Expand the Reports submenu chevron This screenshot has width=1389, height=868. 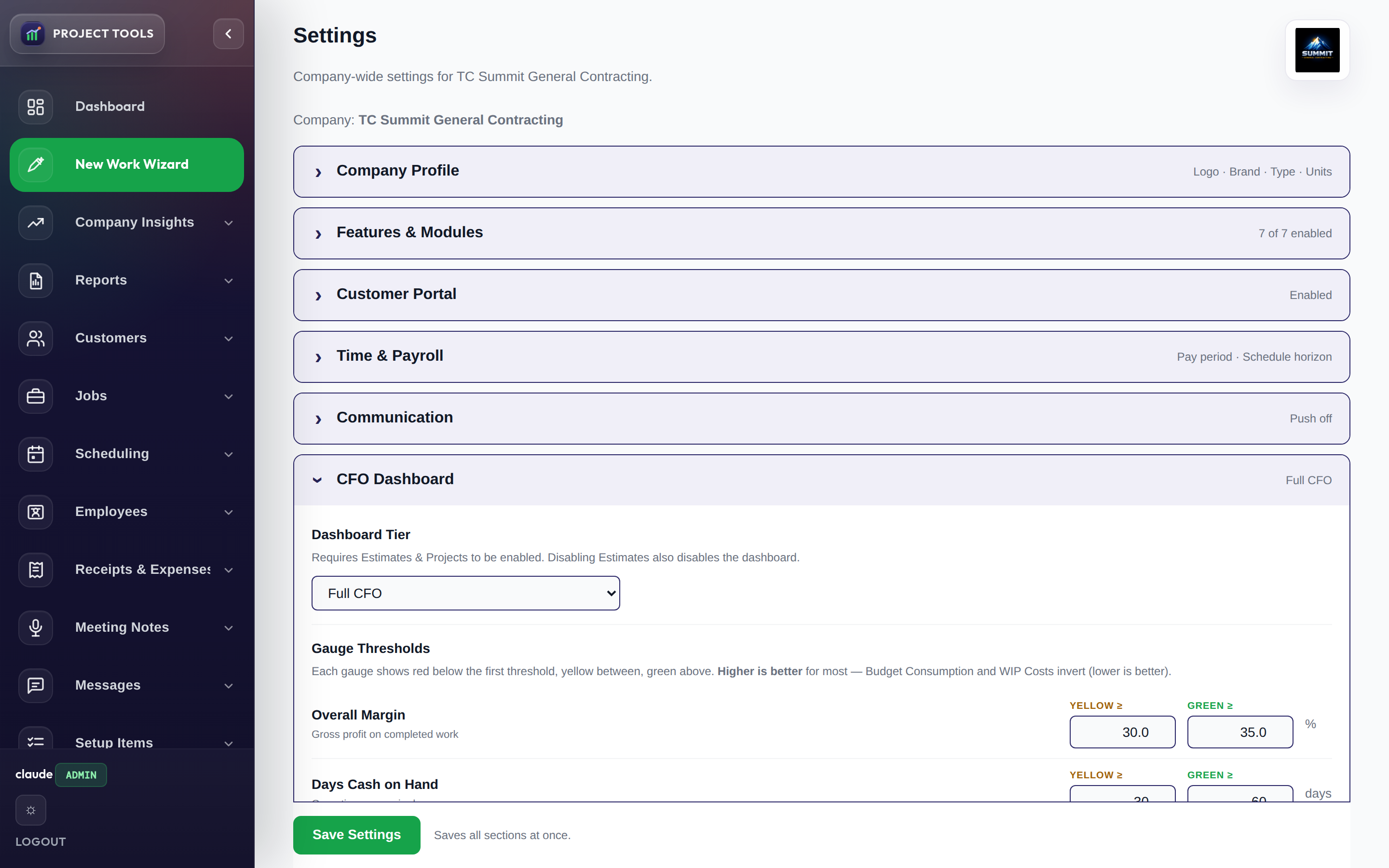(x=229, y=281)
